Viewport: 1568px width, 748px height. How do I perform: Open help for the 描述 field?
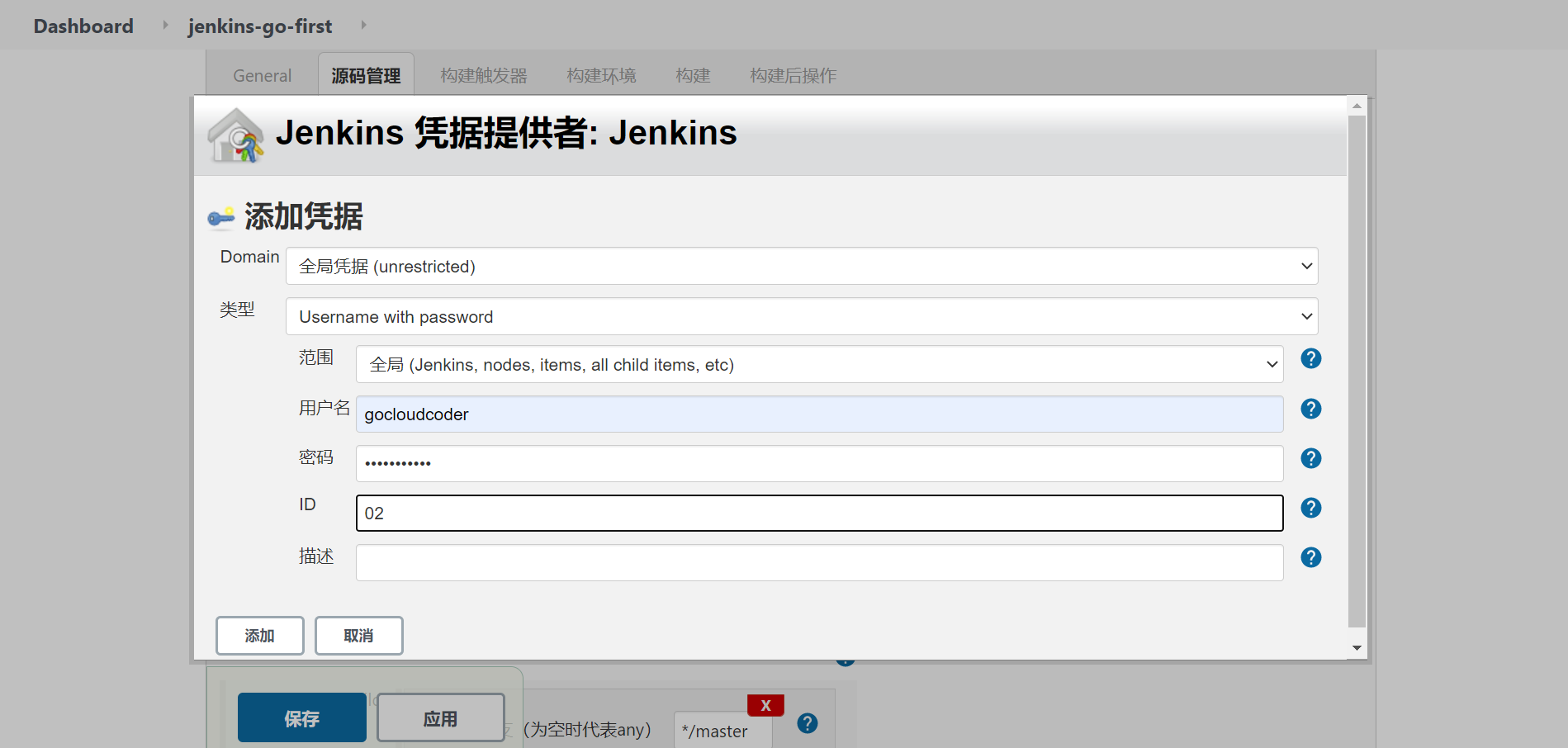click(1310, 557)
